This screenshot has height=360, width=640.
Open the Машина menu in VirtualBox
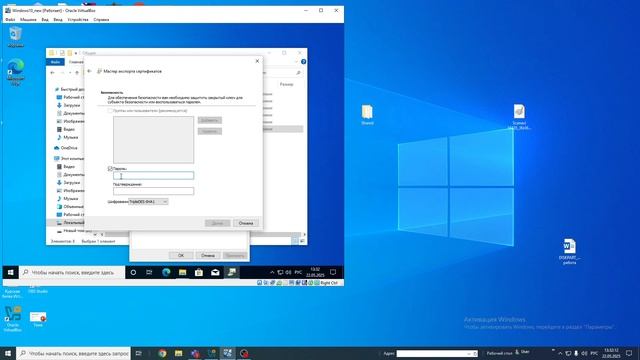coord(28,20)
